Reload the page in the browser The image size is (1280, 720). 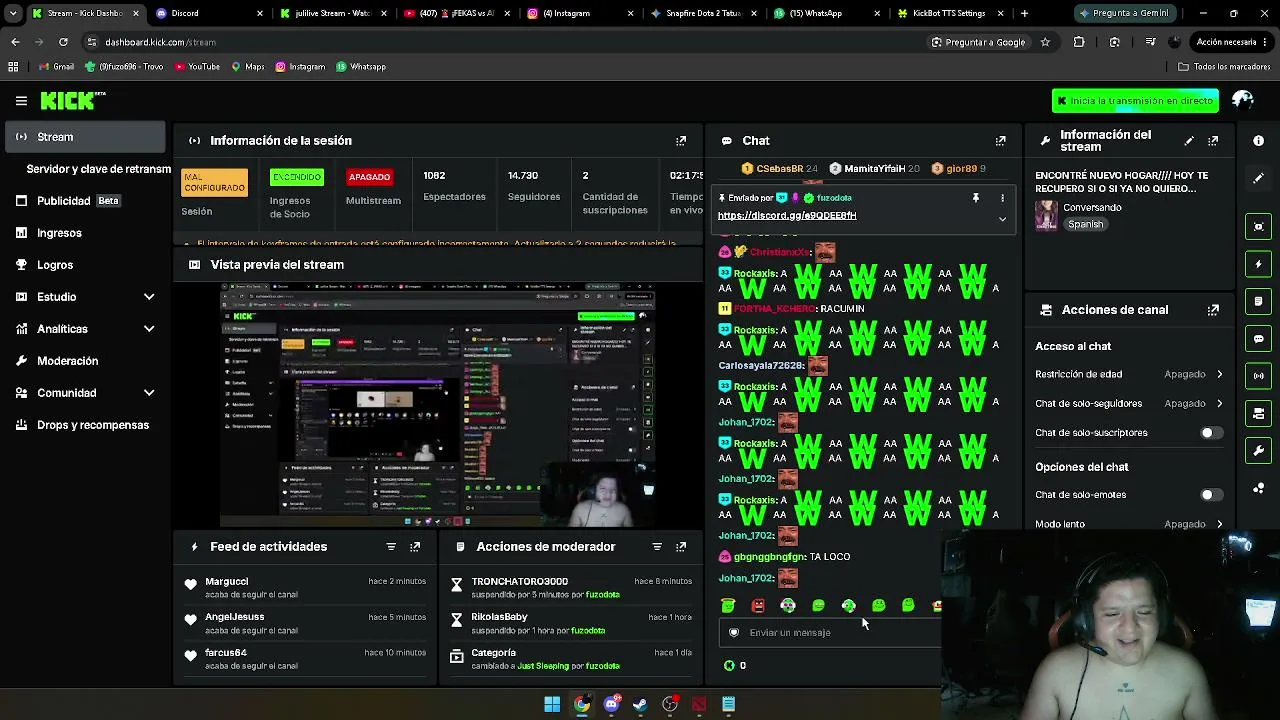pos(63,42)
